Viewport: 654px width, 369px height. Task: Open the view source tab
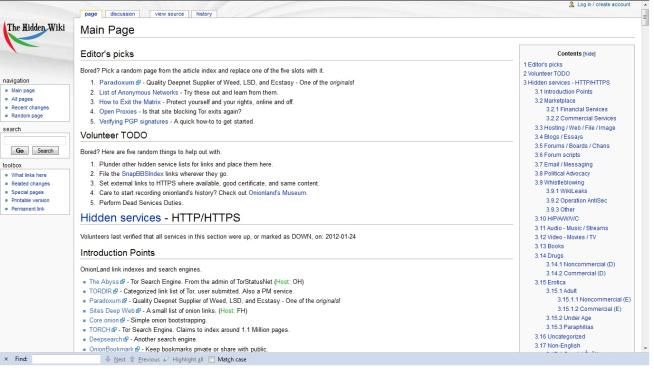coord(169,14)
